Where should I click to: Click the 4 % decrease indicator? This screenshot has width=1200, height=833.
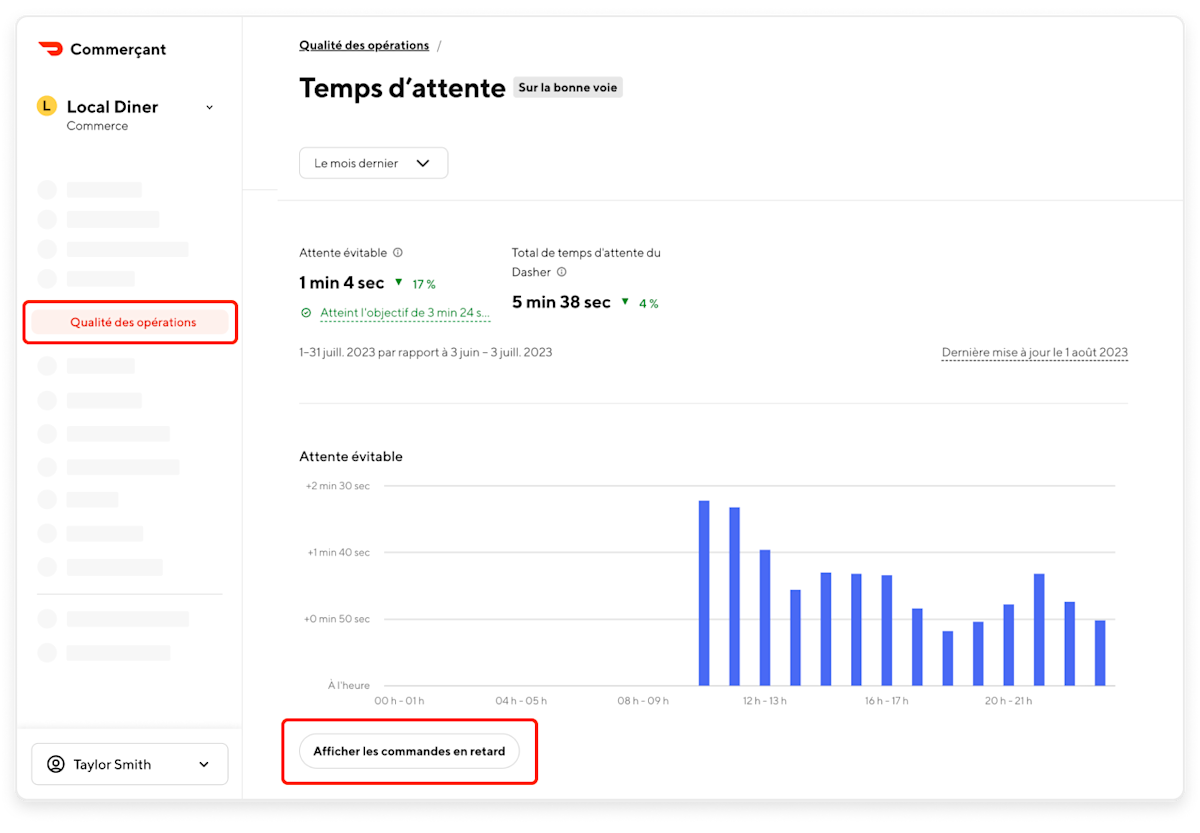[x=640, y=303]
